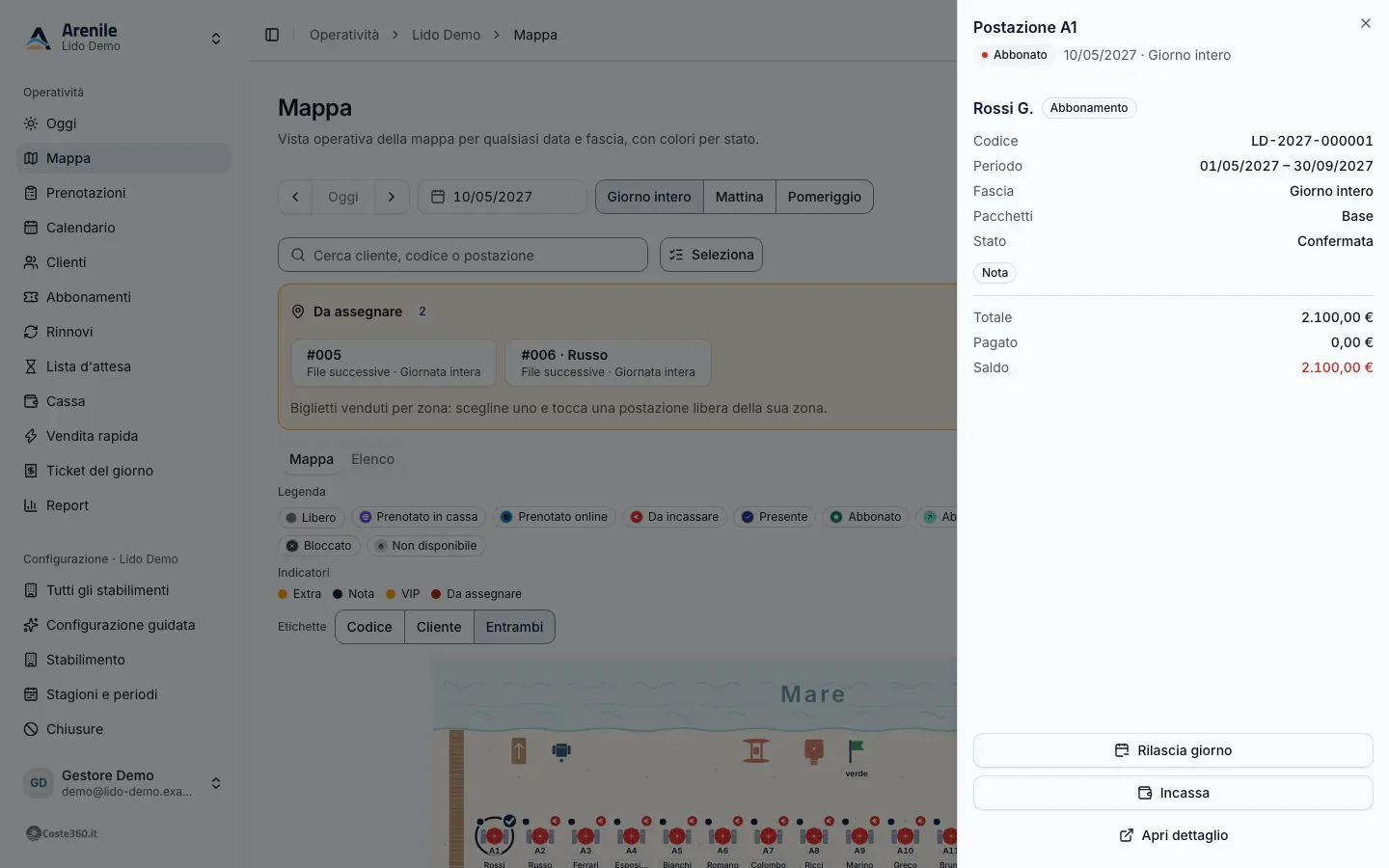The height and width of the screenshot is (868, 1389).
Task: Click the Lido Demo breadcrumb
Action: click(x=446, y=35)
